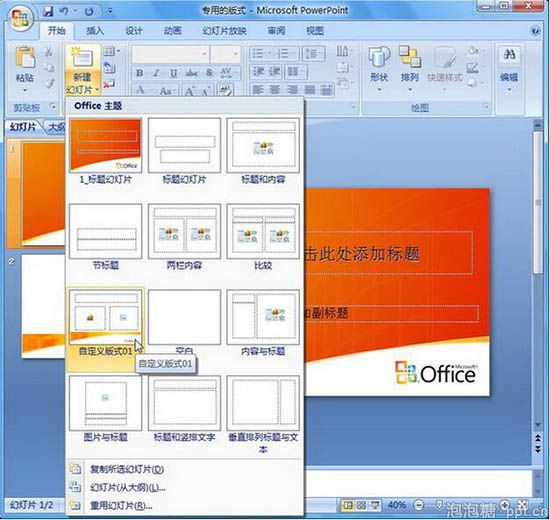This screenshot has width=550, height=520.
Task: Delete slide using the delete icon
Action: coord(109,84)
